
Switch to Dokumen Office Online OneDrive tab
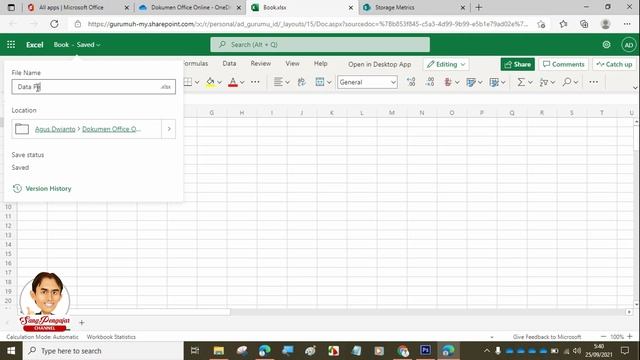click(x=190, y=7)
